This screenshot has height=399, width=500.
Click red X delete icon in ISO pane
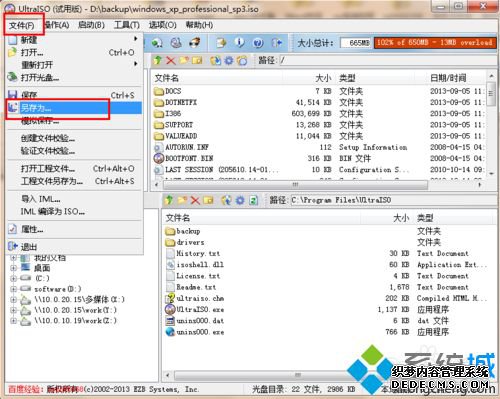click(171, 60)
